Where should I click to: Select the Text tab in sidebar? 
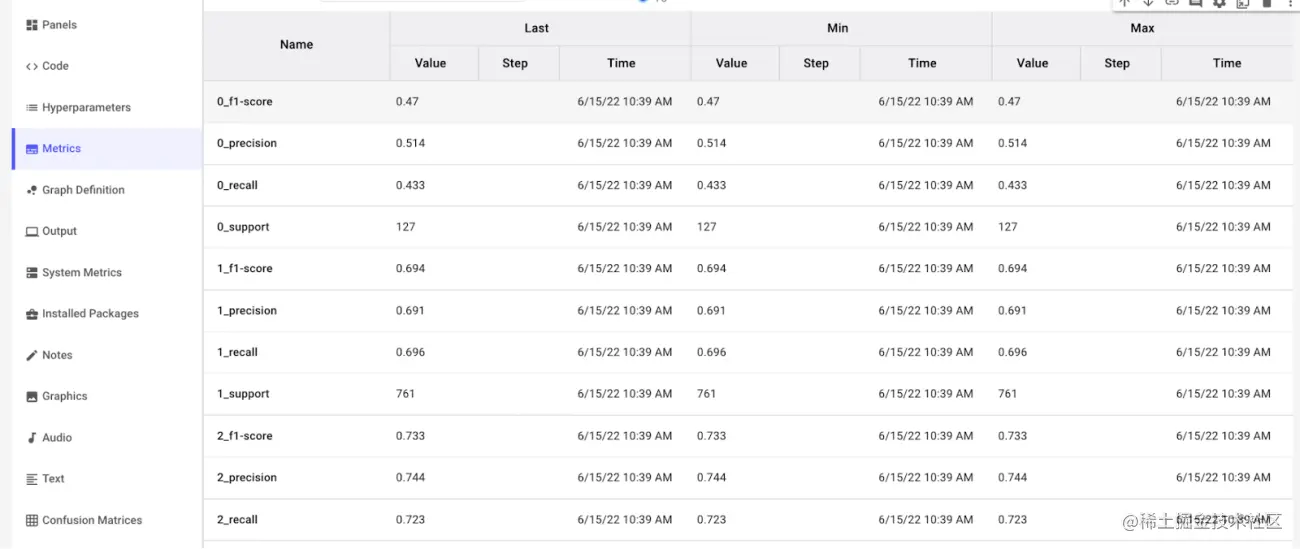click(x=53, y=479)
